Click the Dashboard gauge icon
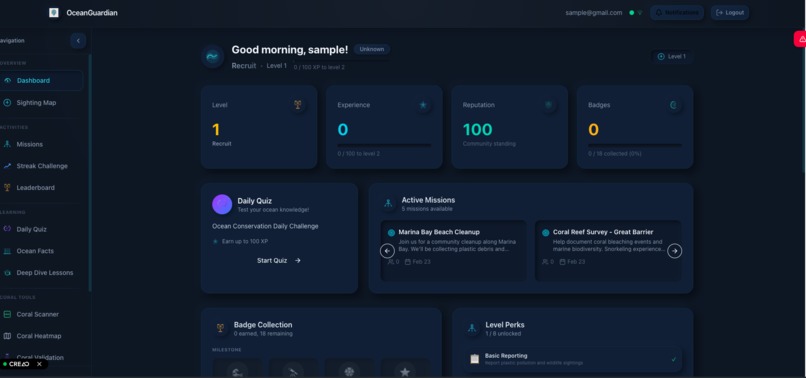 click(7, 81)
